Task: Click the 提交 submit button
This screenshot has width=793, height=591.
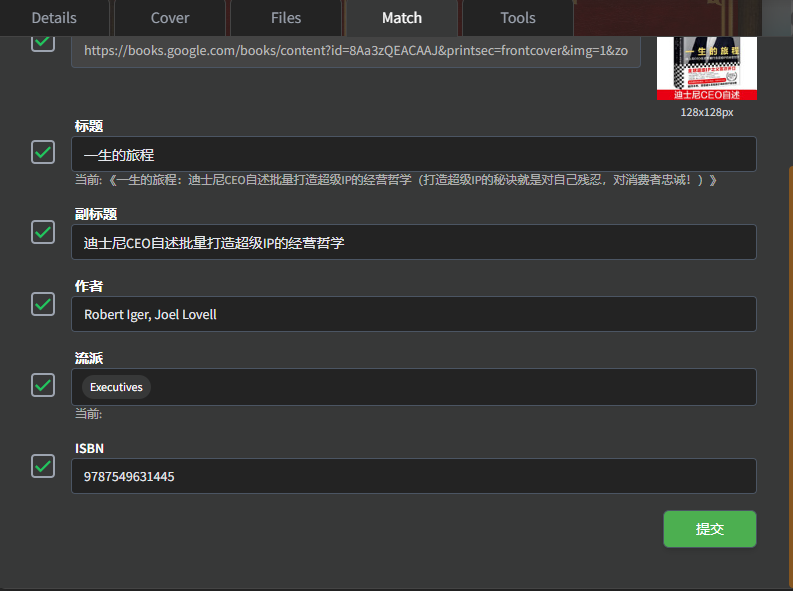Action: (x=709, y=529)
